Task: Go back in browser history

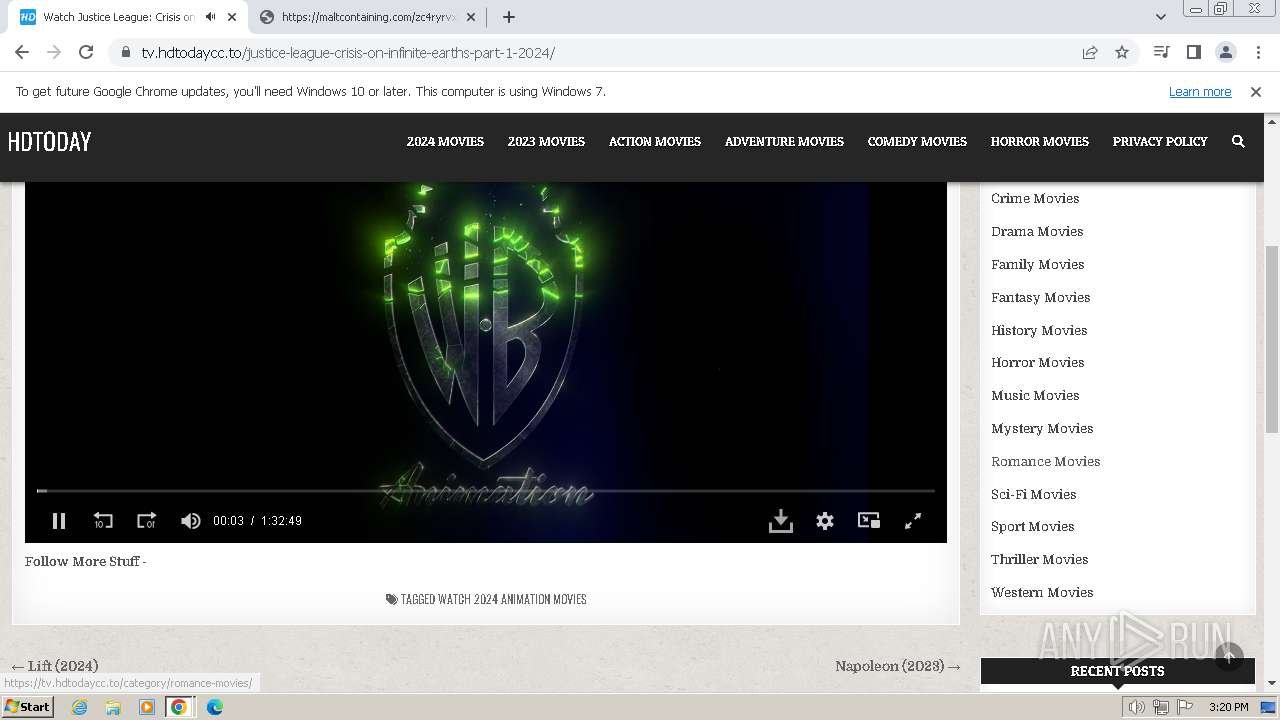Action: tap(22, 52)
